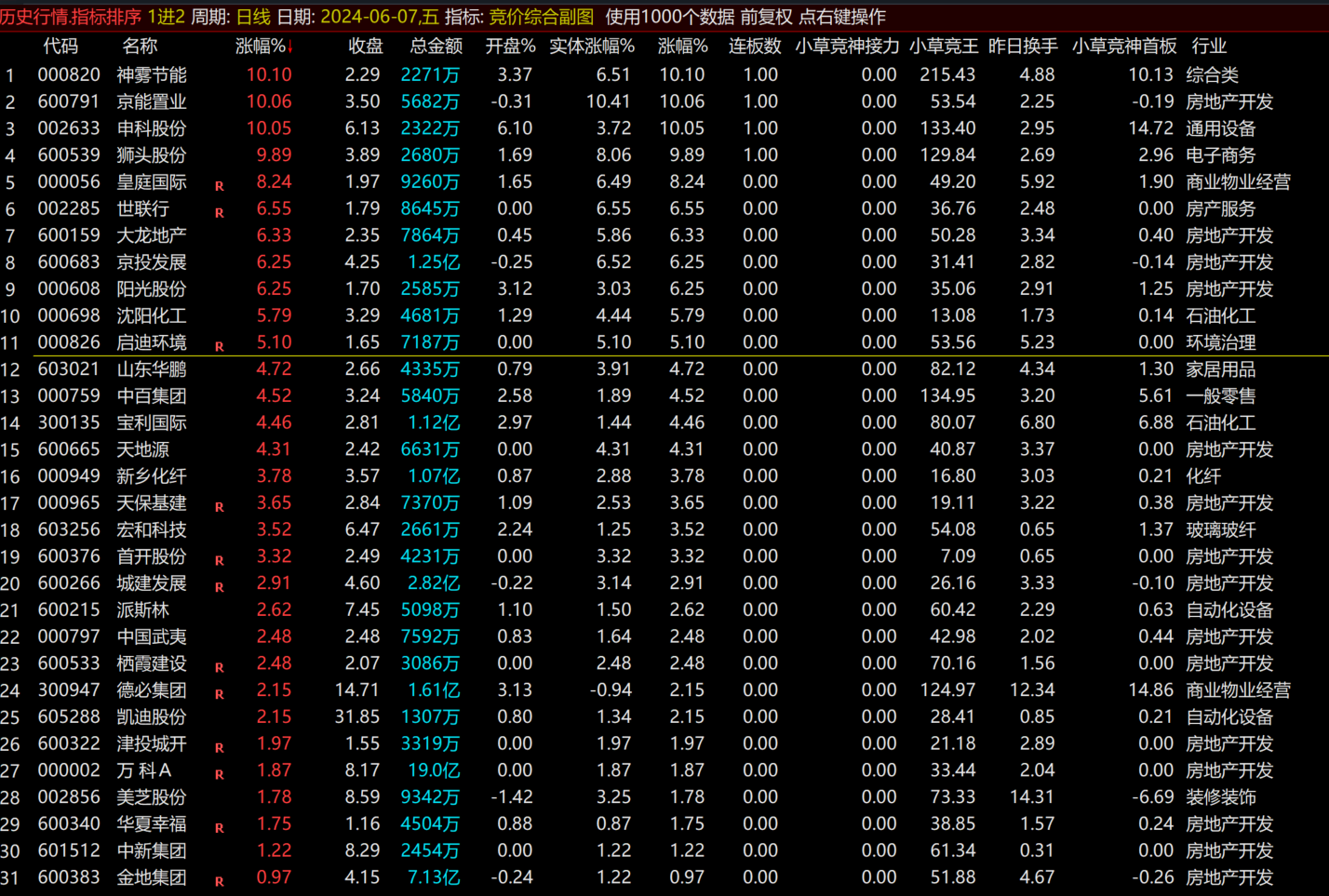Screen dimensions: 1329x896
Task: Sort by 小草竞王 column header
Action: tap(944, 47)
